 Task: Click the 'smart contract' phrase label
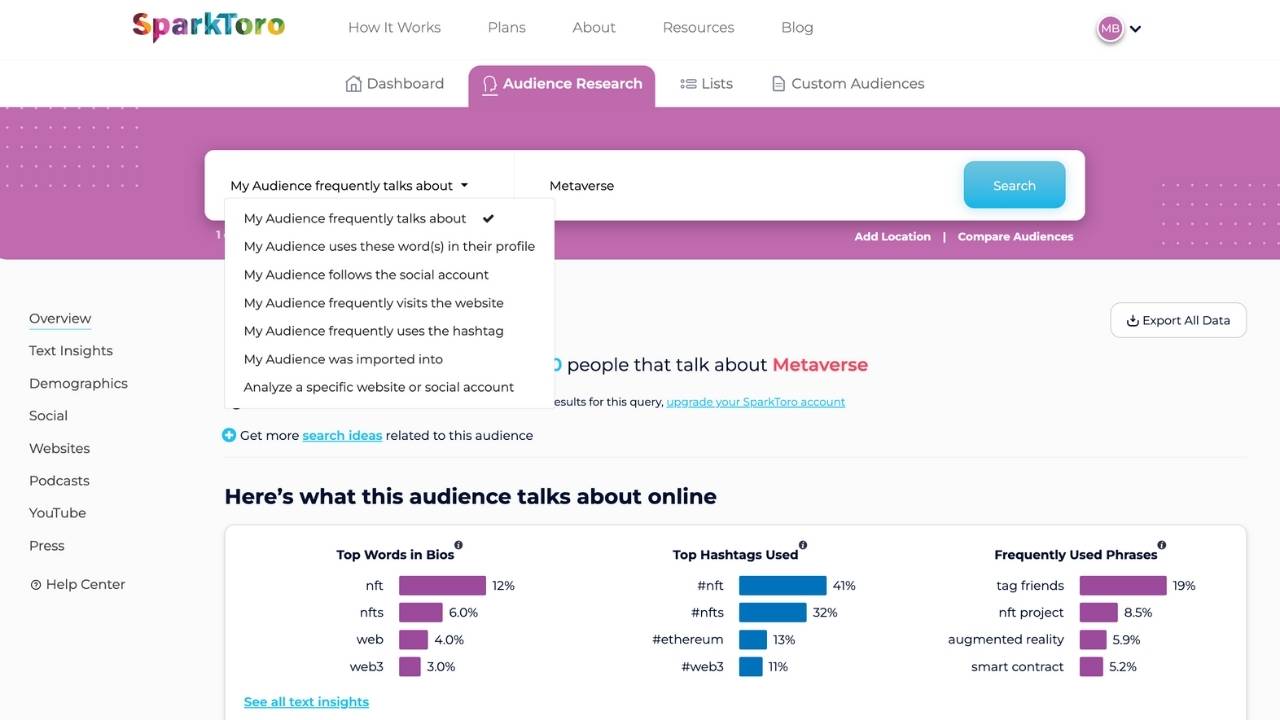(x=1017, y=667)
